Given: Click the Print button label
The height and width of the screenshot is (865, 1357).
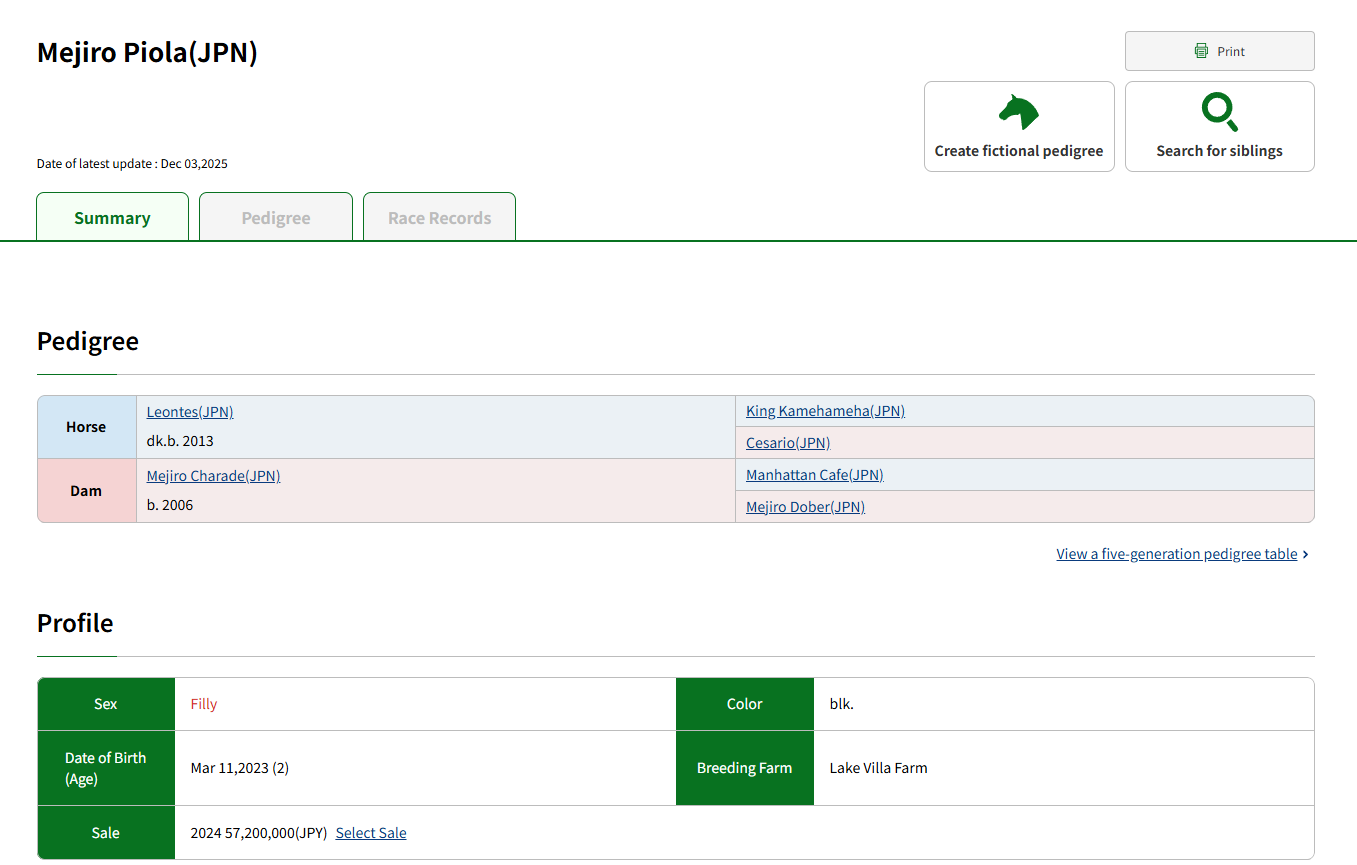Looking at the screenshot, I should coord(1231,51).
